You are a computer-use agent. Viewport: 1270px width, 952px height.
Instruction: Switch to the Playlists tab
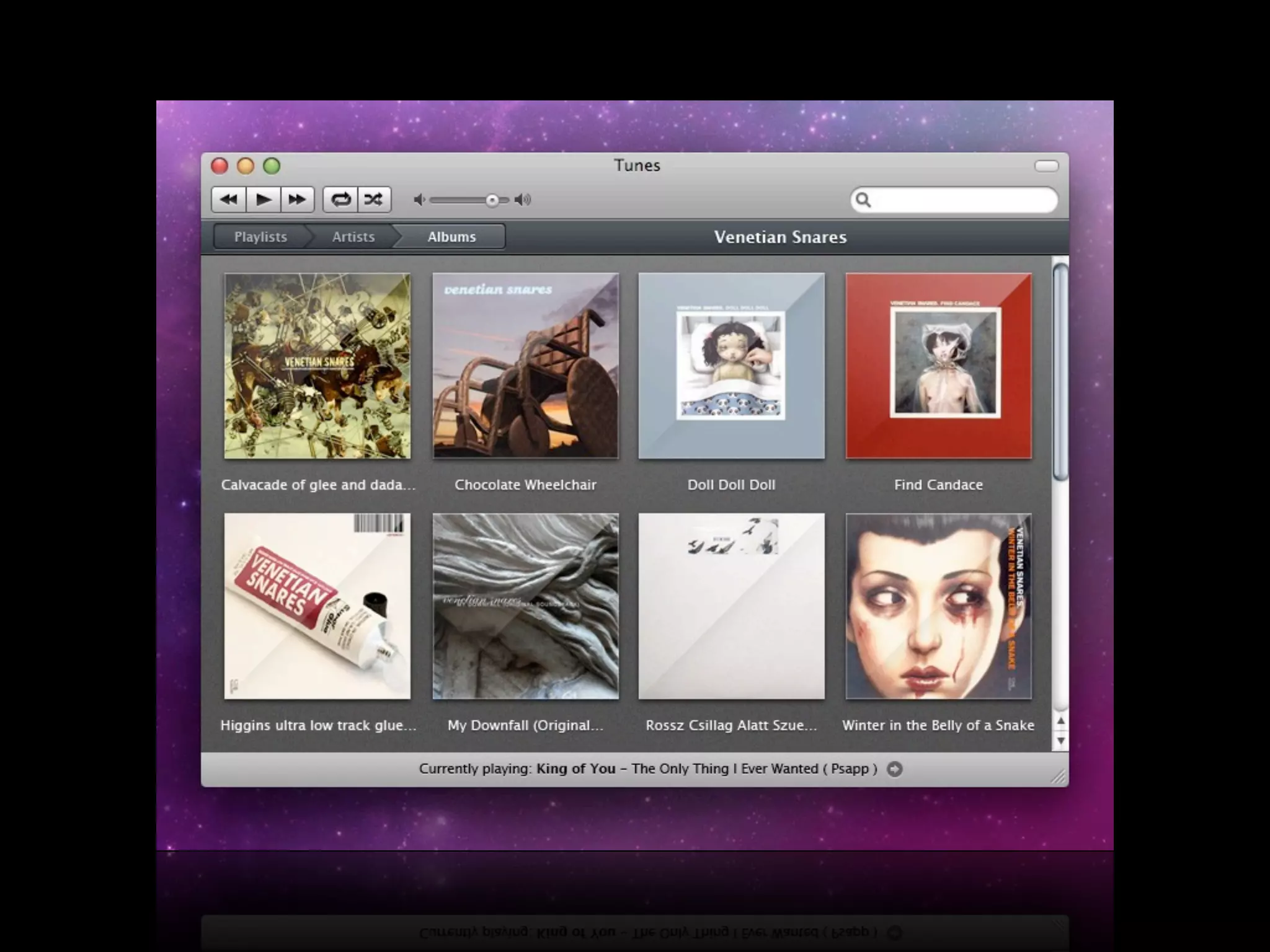click(260, 237)
